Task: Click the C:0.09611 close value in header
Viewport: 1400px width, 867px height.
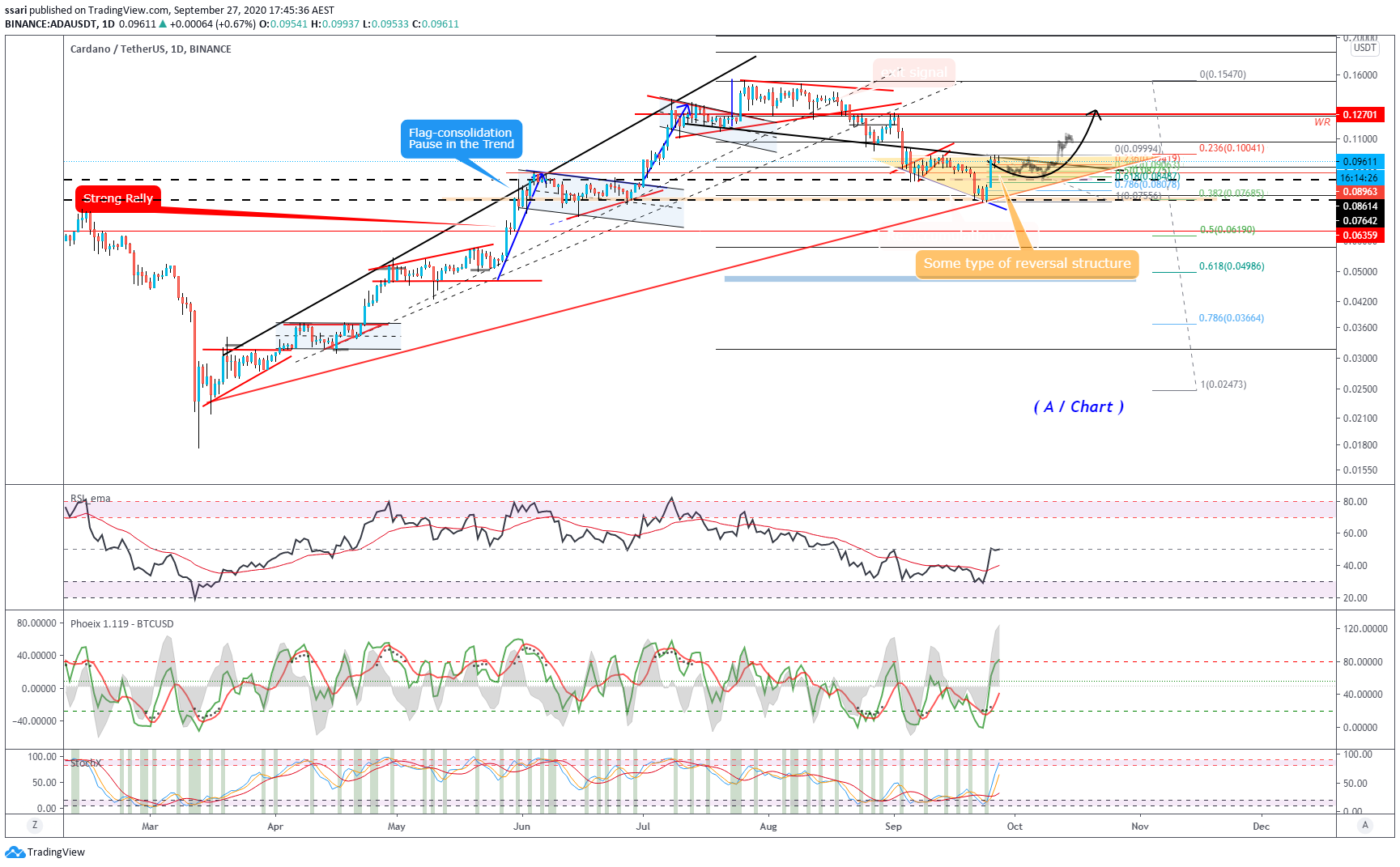Action: pos(436,24)
